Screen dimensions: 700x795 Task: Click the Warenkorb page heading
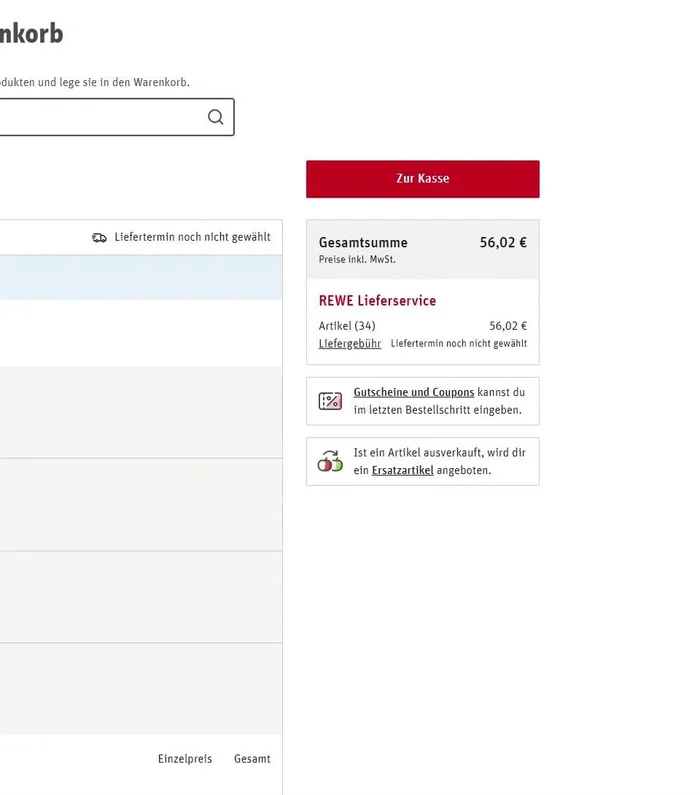coord(30,34)
